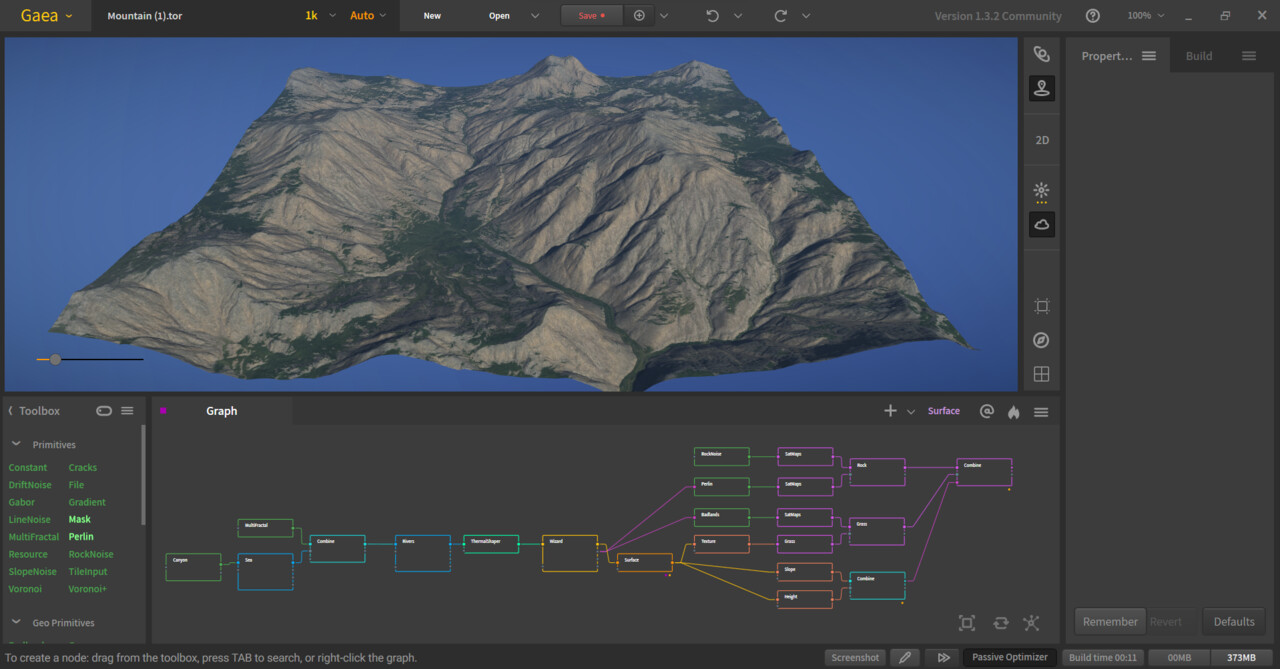The height and width of the screenshot is (669, 1280).
Task: Click the flame icon in graph toolbar
Action: 1013,411
